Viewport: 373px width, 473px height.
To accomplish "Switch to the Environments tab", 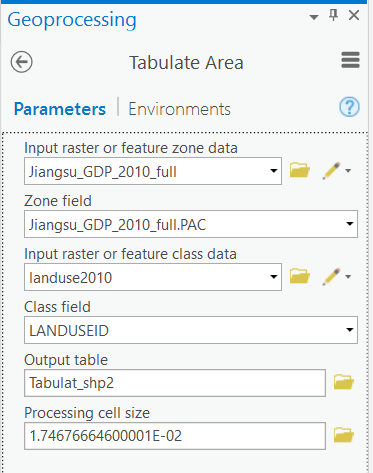I will pos(179,109).
